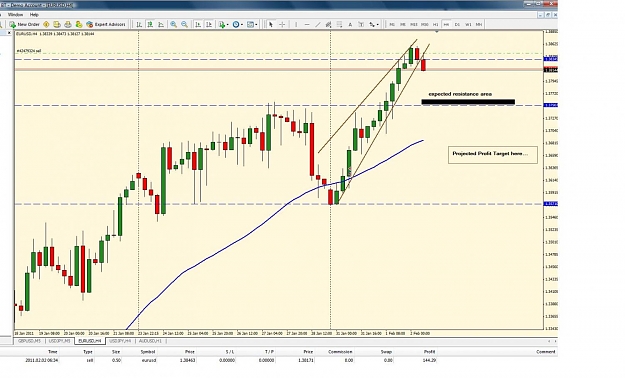Open the Help menu
Viewport: 625px width, 378px height.
click(x=34, y=14)
